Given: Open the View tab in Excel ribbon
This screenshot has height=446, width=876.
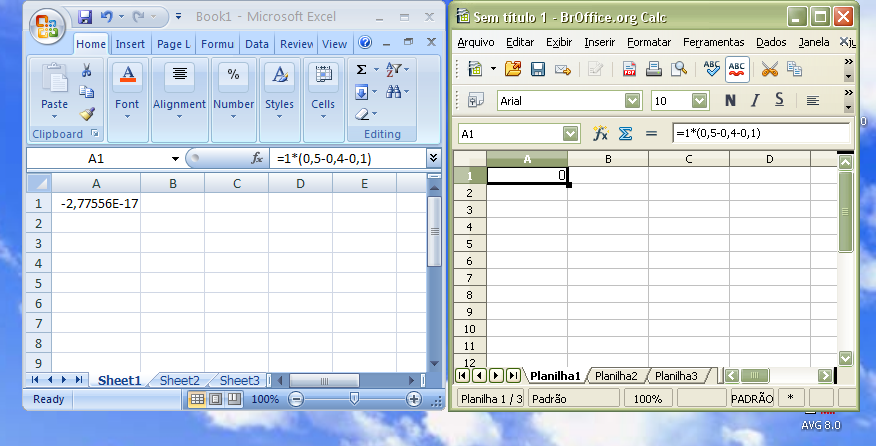Looking at the screenshot, I should [335, 44].
